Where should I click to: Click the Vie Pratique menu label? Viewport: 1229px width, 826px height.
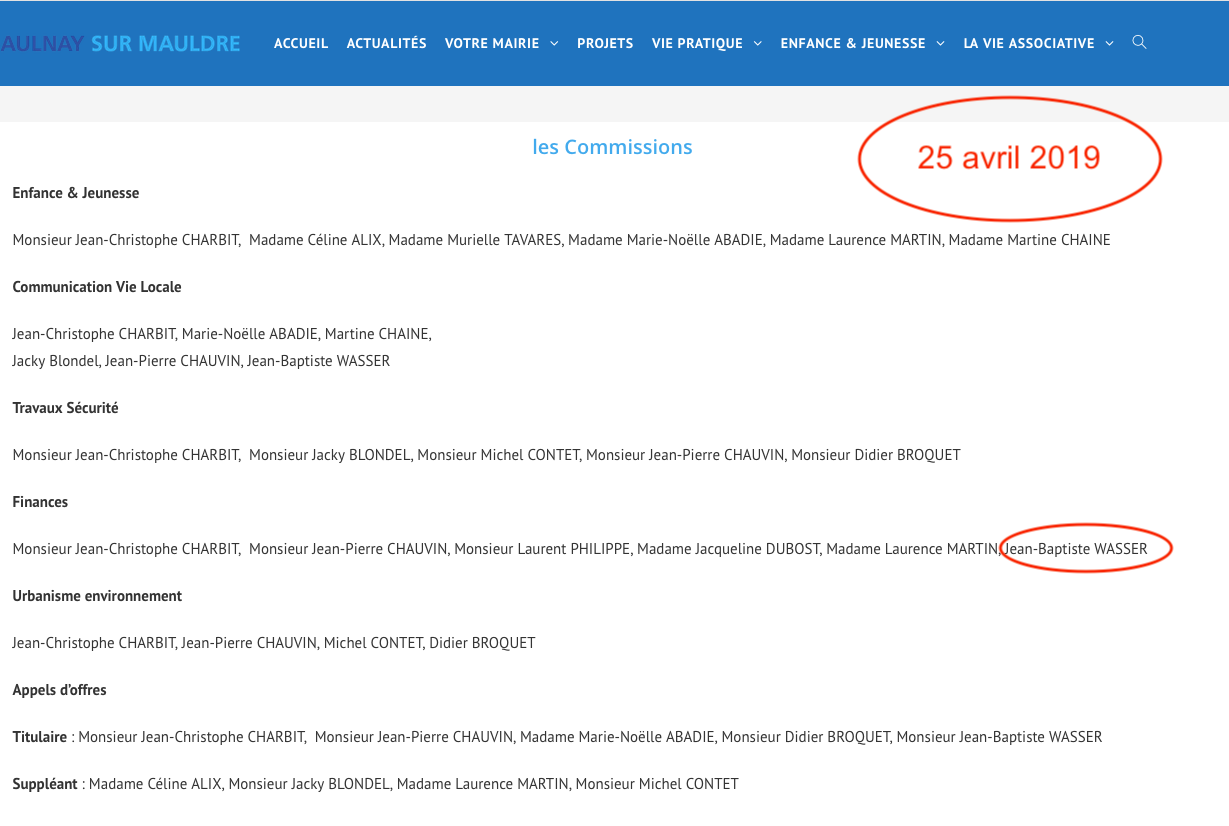pos(697,43)
